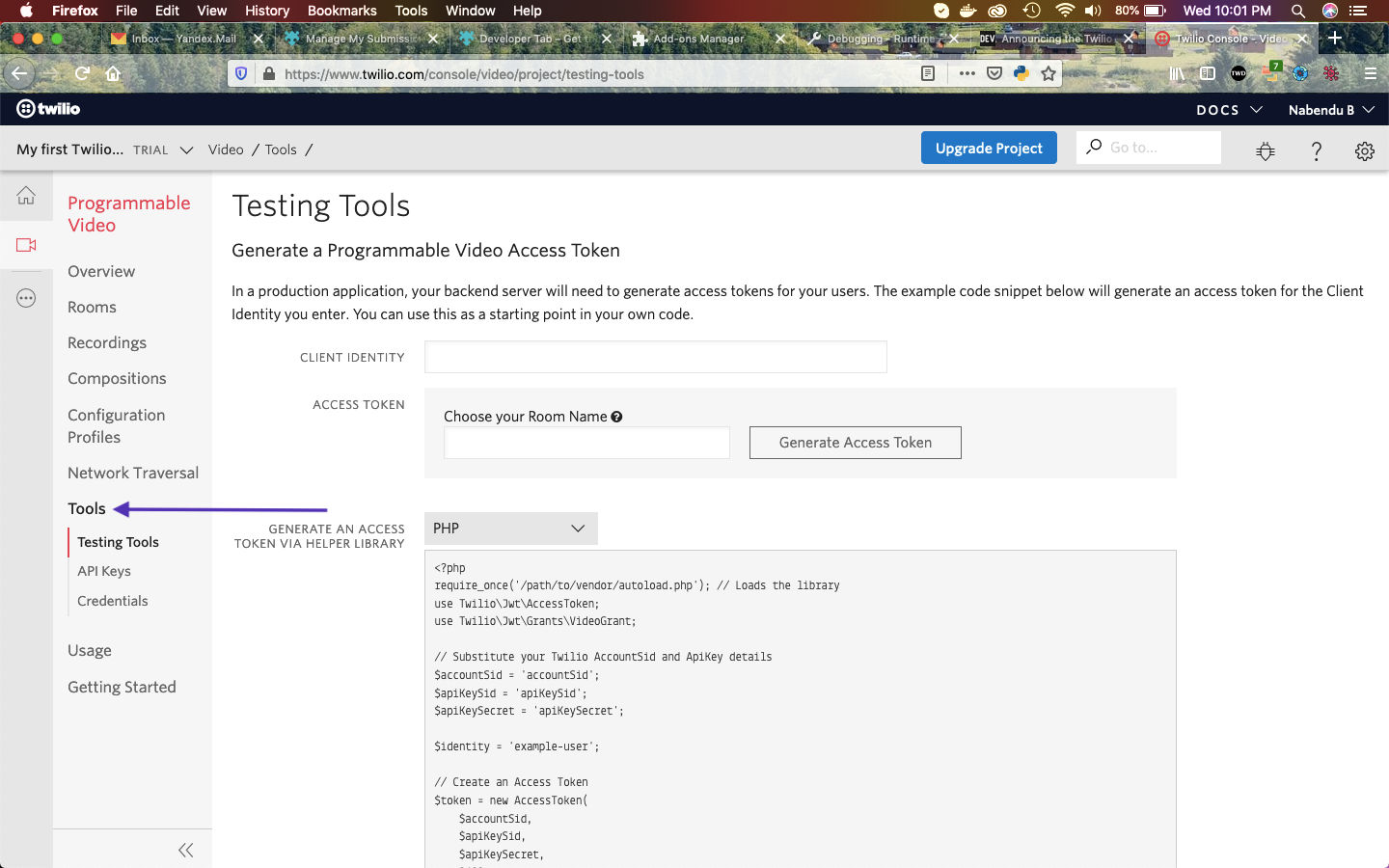Open the Compositions sidebar link
The image size is (1389, 868).
point(117,378)
